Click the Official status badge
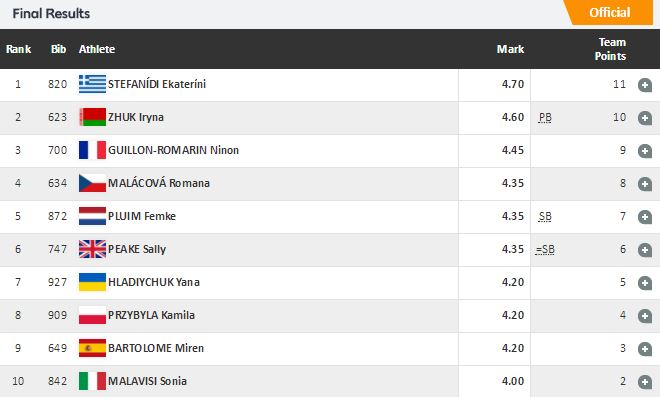Viewport: 660px width, 397px height. coord(609,12)
